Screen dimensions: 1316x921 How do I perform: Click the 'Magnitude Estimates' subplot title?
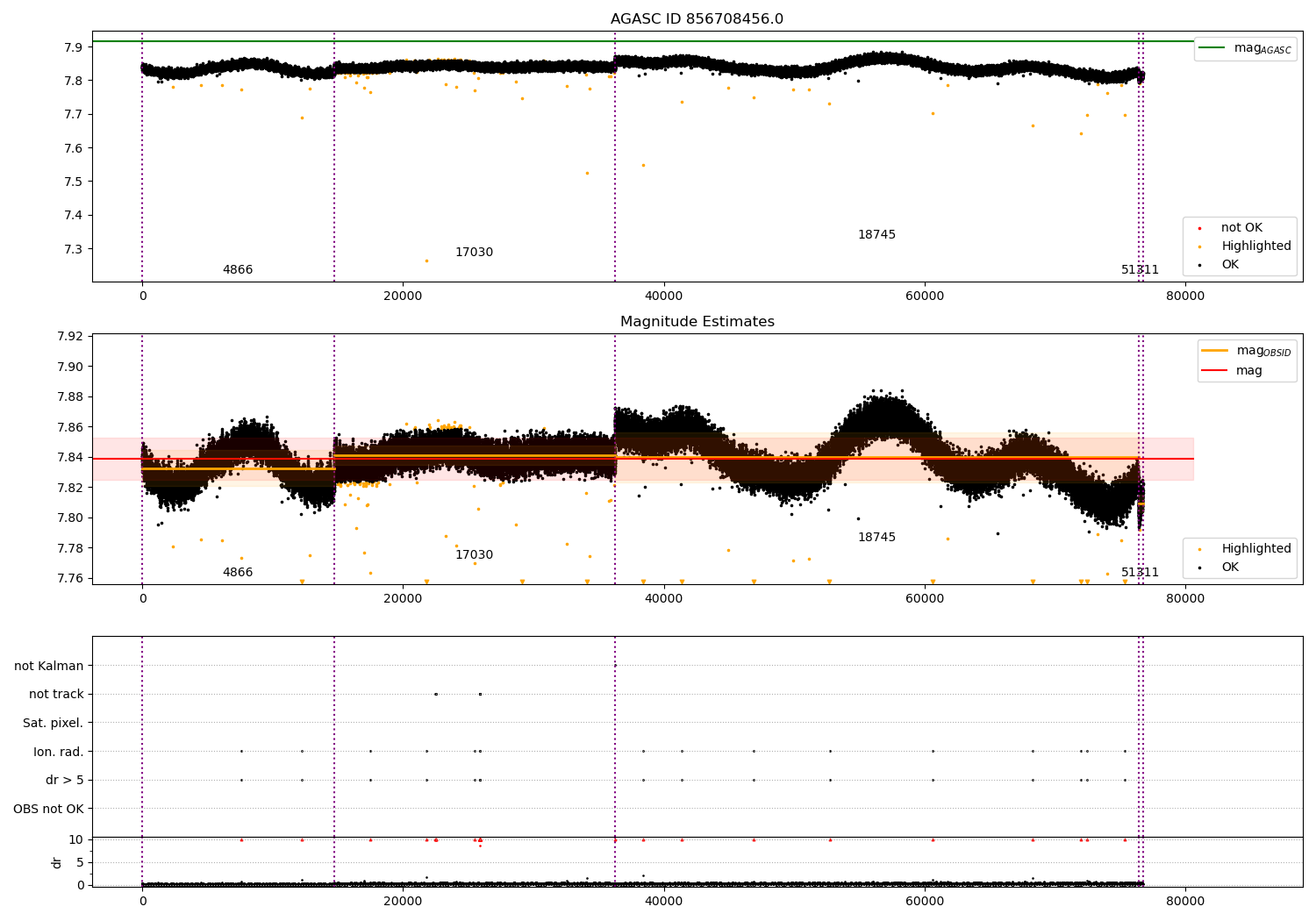pos(697,322)
